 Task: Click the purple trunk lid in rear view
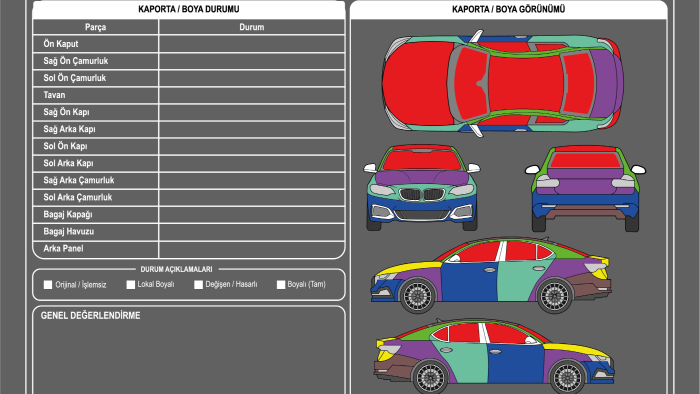[x=585, y=181]
